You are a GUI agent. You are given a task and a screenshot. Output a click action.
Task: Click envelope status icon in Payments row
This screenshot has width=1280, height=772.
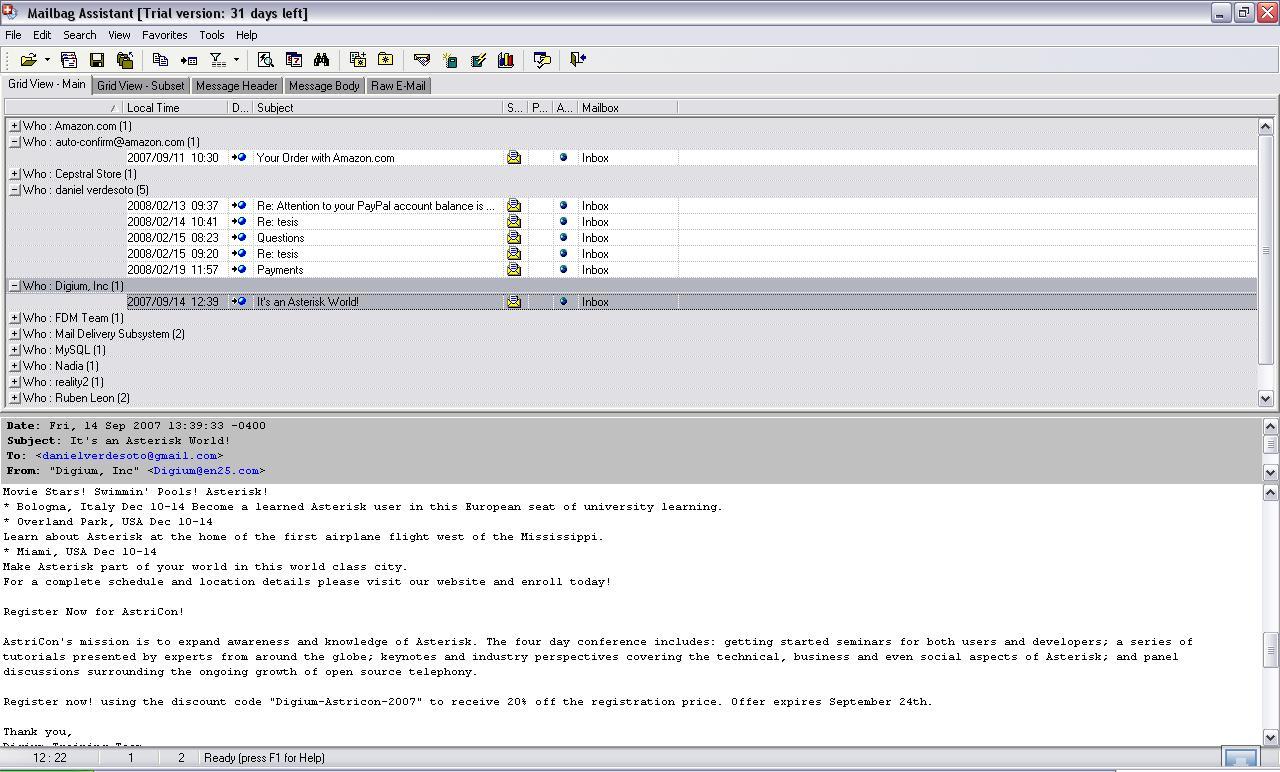pos(514,270)
